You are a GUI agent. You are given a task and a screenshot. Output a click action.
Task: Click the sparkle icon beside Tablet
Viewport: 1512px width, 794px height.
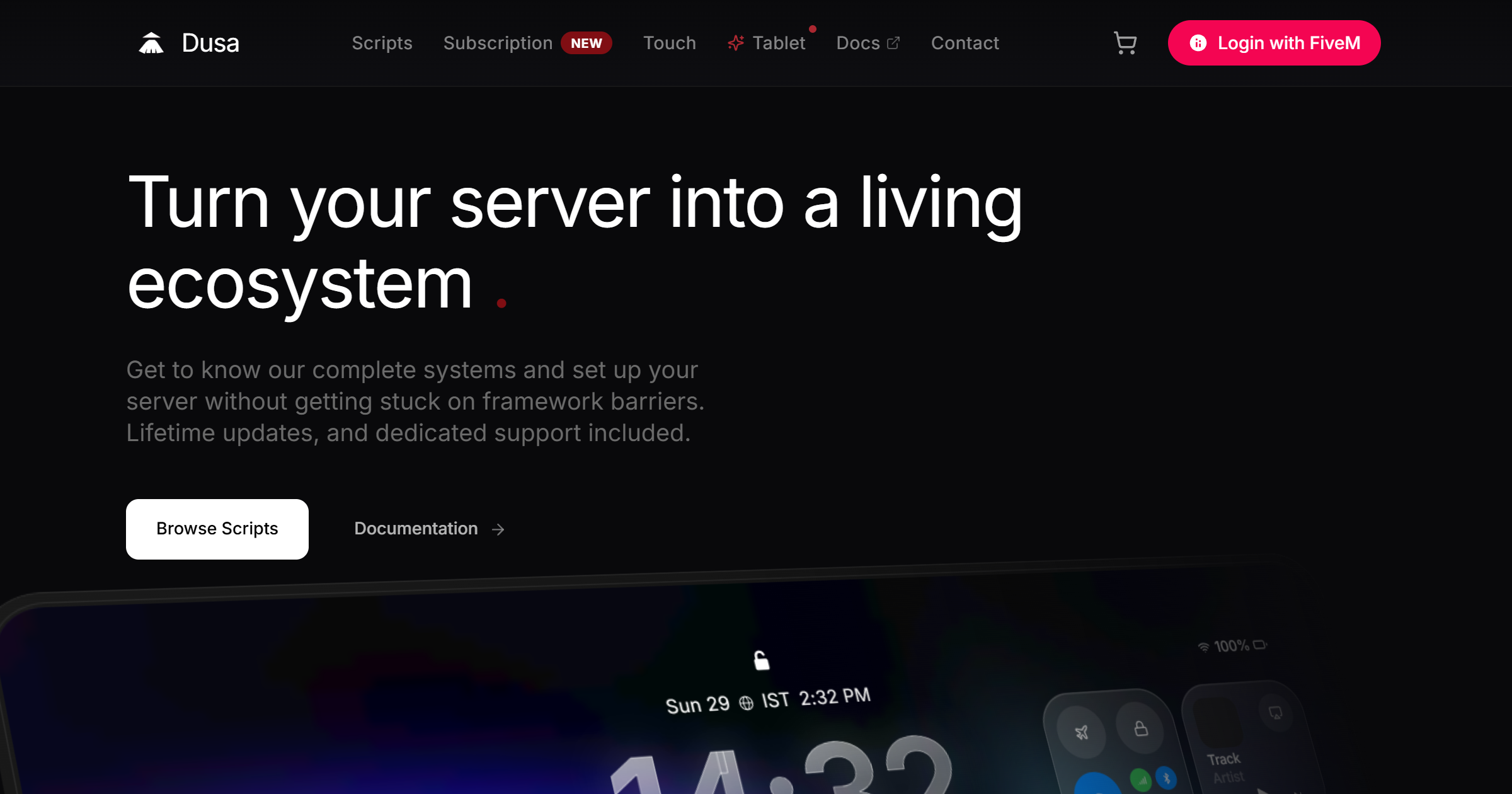point(736,43)
